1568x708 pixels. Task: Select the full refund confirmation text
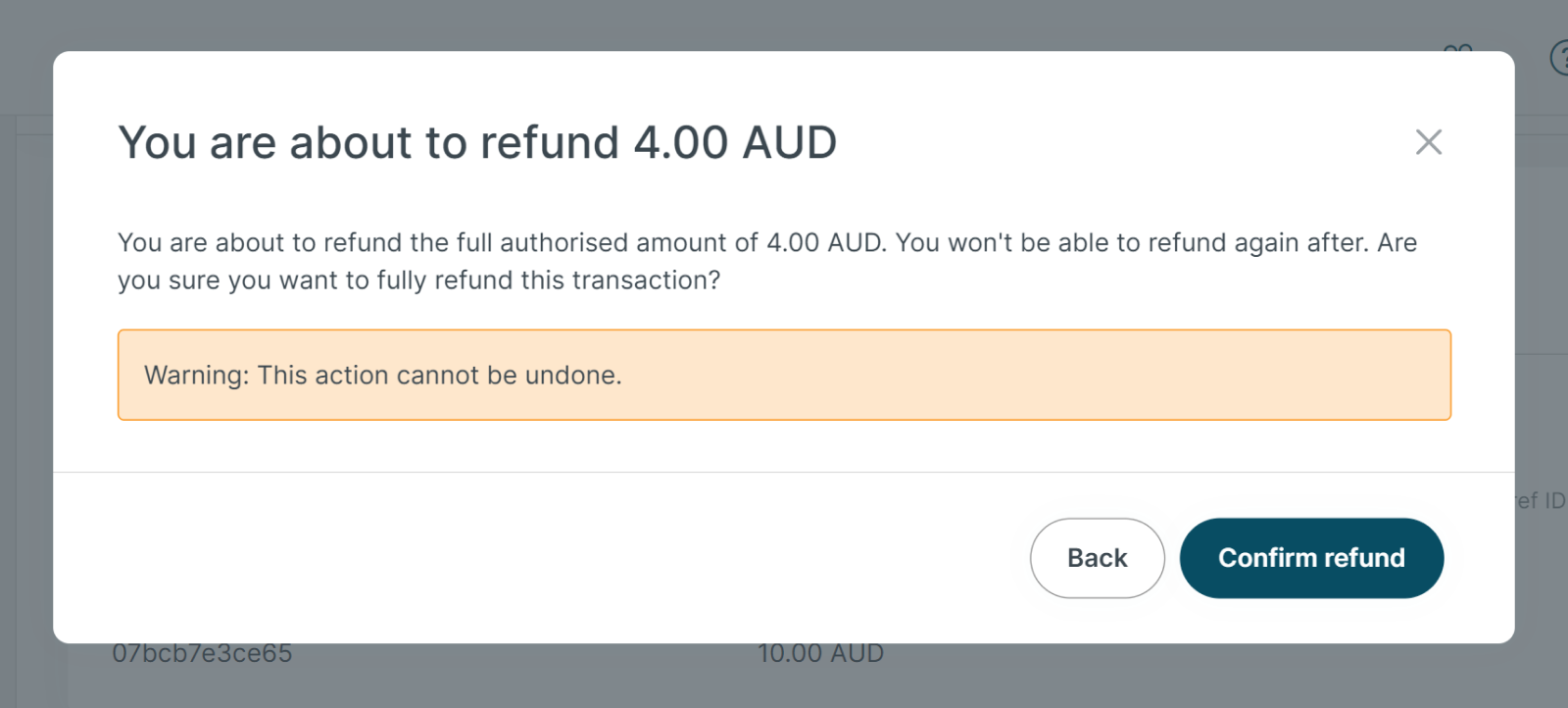click(x=767, y=261)
